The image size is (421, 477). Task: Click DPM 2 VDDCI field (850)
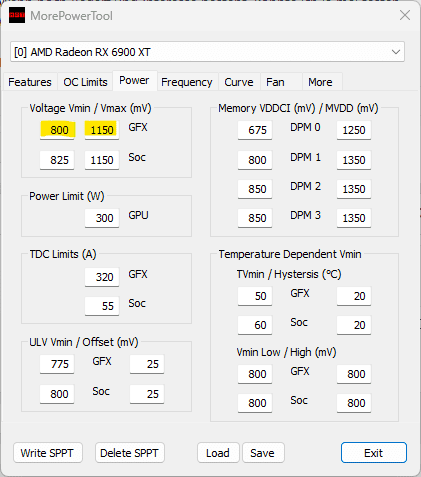(255, 189)
